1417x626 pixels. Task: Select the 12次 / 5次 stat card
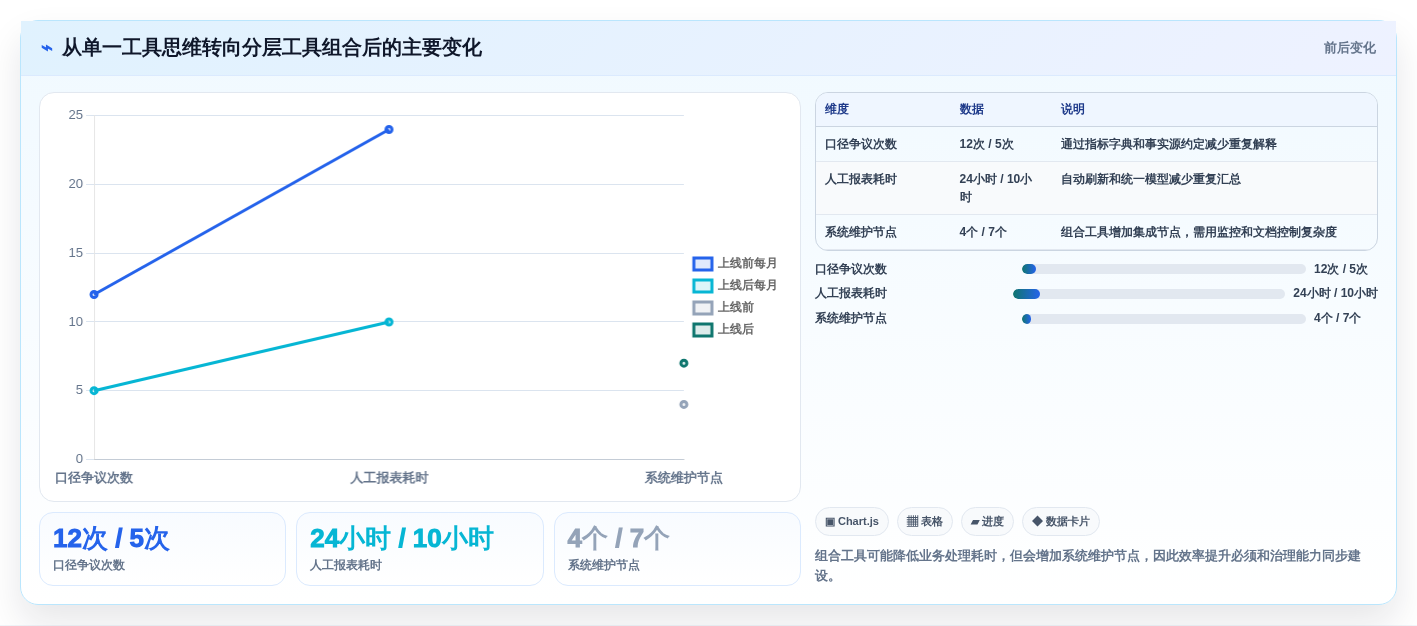(x=163, y=549)
